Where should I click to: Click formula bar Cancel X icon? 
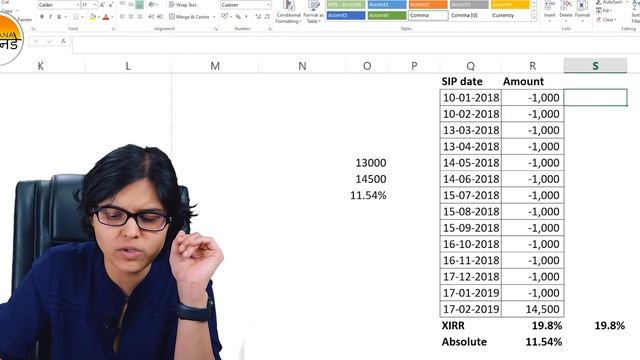[36, 41]
